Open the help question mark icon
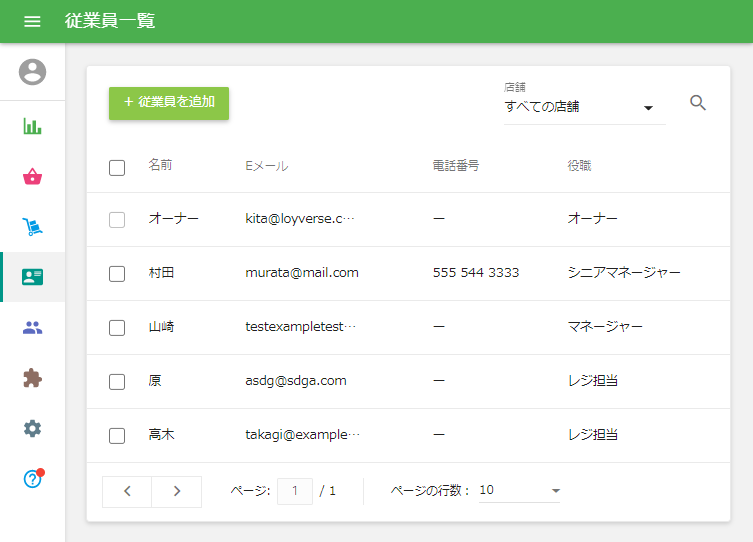 (x=33, y=479)
